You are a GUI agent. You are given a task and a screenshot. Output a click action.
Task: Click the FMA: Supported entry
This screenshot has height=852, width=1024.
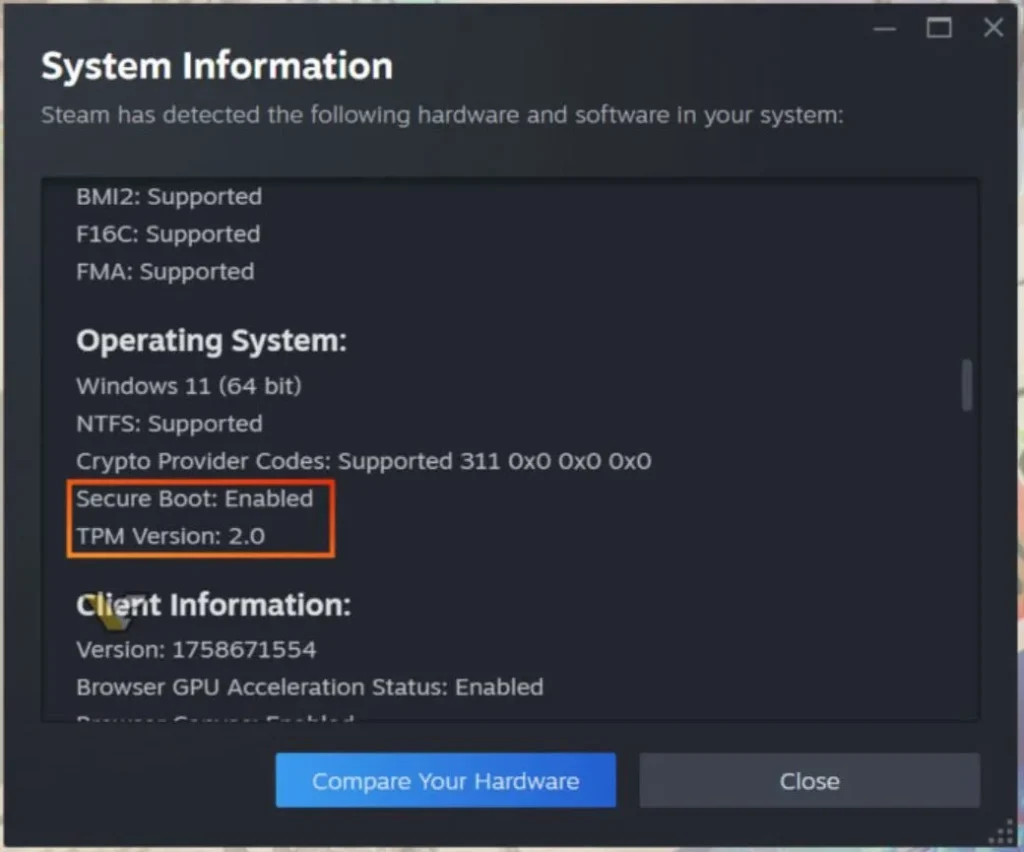coord(165,271)
